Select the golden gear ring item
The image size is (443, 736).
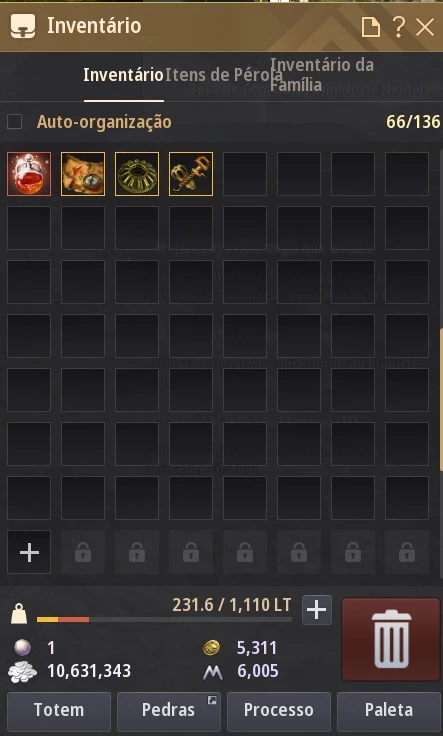[x=137, y=174]
